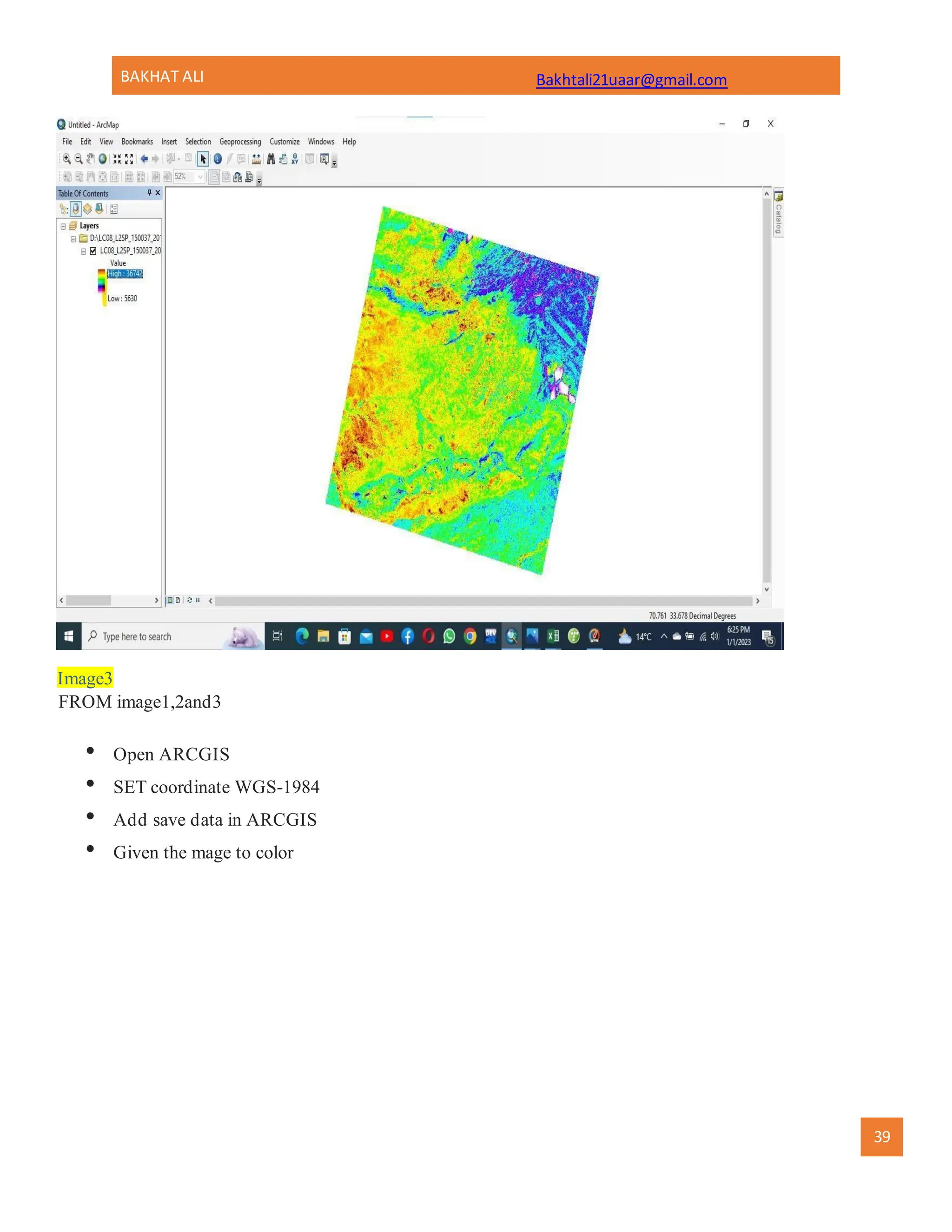Screen dimensions: 952x1232
Task: Open WhatsApp from the taskbar
Action: point(449,636)
